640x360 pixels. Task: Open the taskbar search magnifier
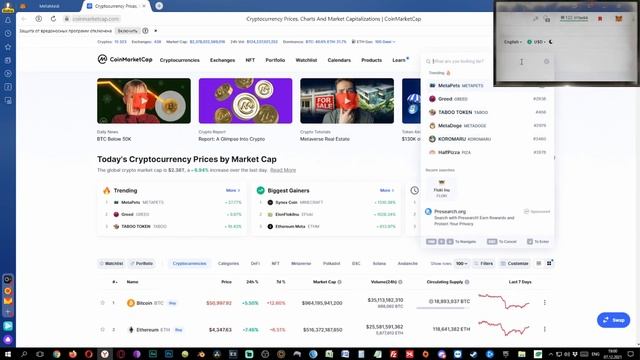(24, 354)
